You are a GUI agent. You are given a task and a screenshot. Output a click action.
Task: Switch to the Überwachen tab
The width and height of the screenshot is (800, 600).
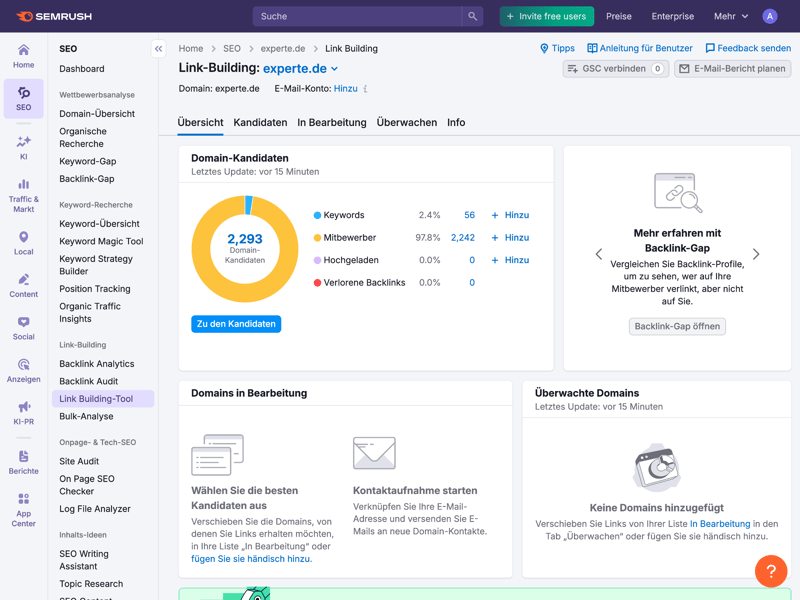tap(406, 122)
